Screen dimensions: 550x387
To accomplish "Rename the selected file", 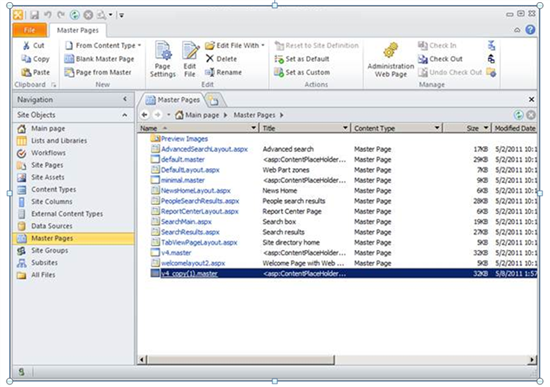I will (x=223, y=72).
